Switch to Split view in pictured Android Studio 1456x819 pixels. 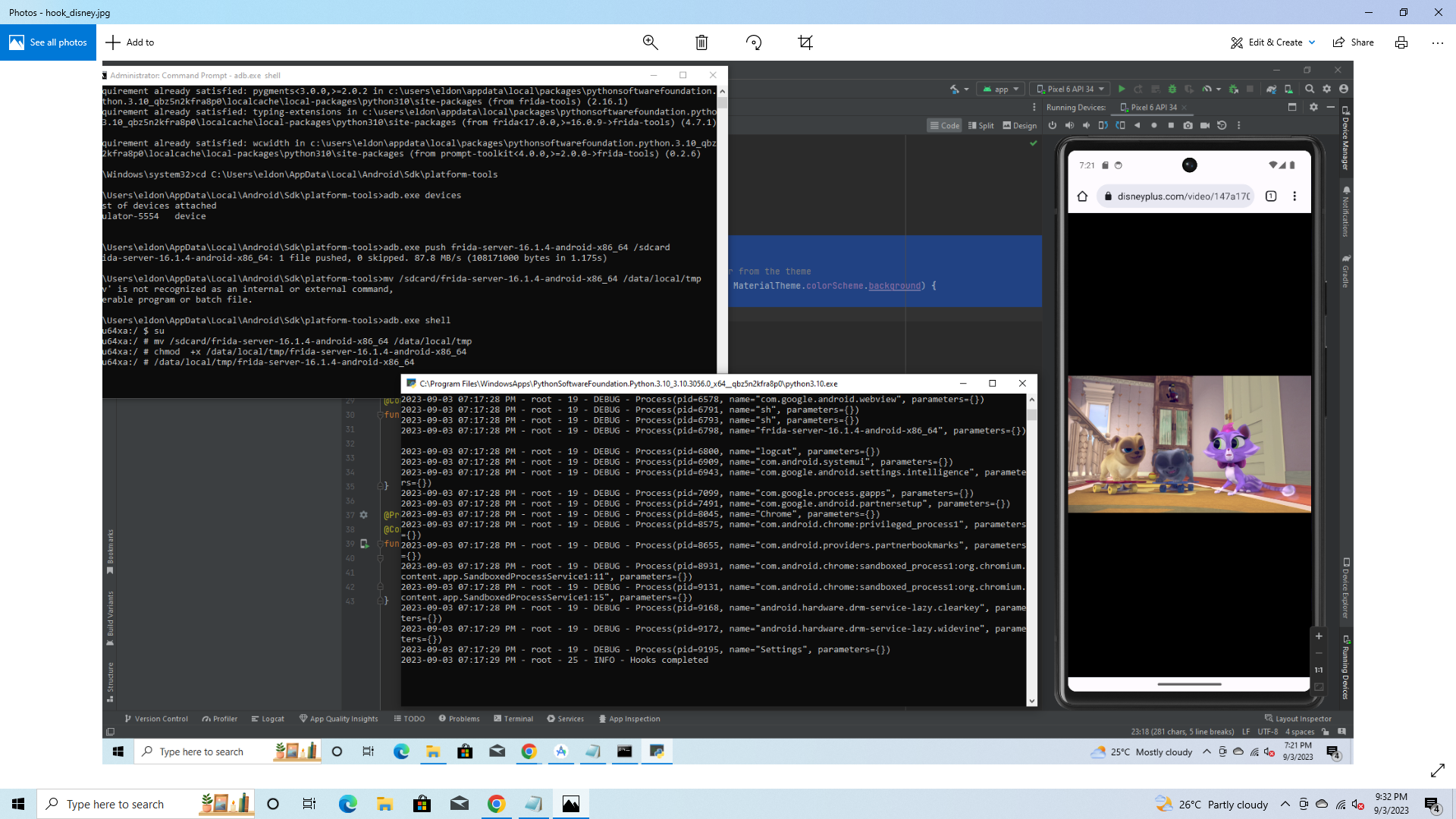point(981,126)
